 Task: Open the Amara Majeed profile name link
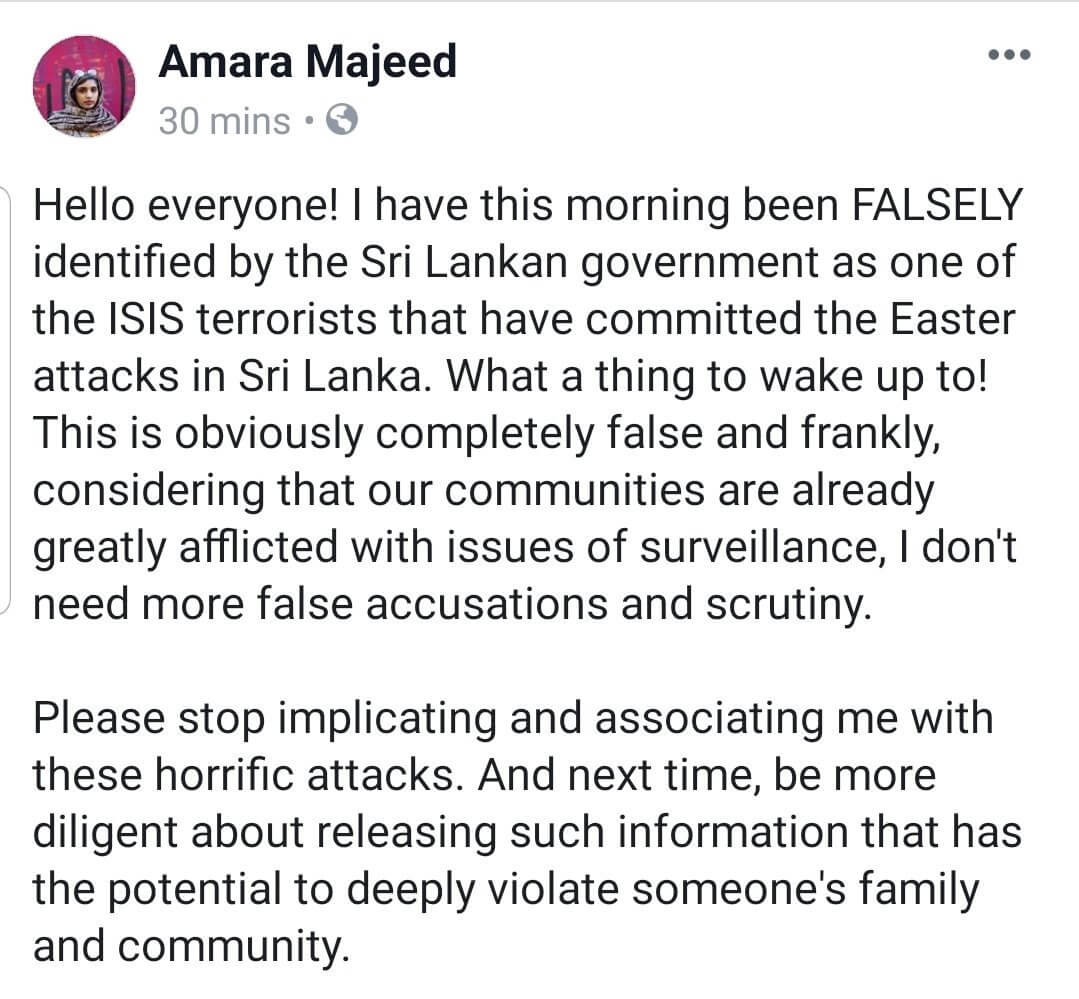coord(308,61)
